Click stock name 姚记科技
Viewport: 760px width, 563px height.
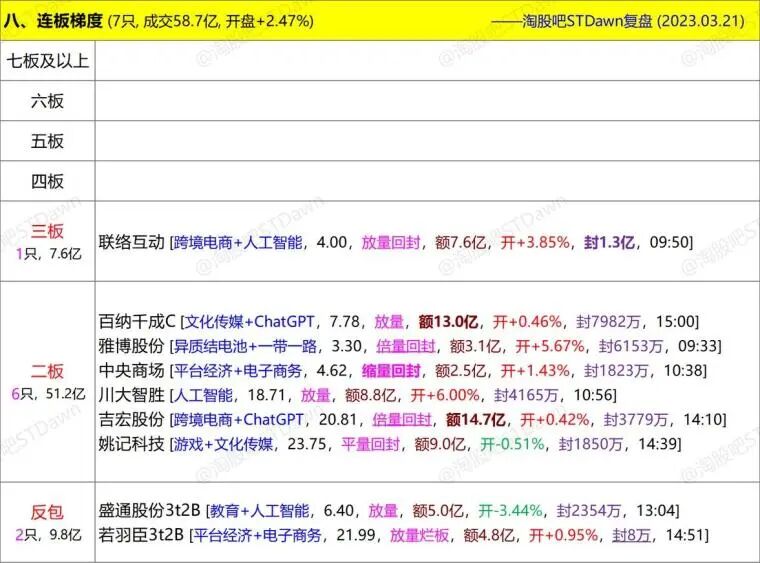pos(131,444)
